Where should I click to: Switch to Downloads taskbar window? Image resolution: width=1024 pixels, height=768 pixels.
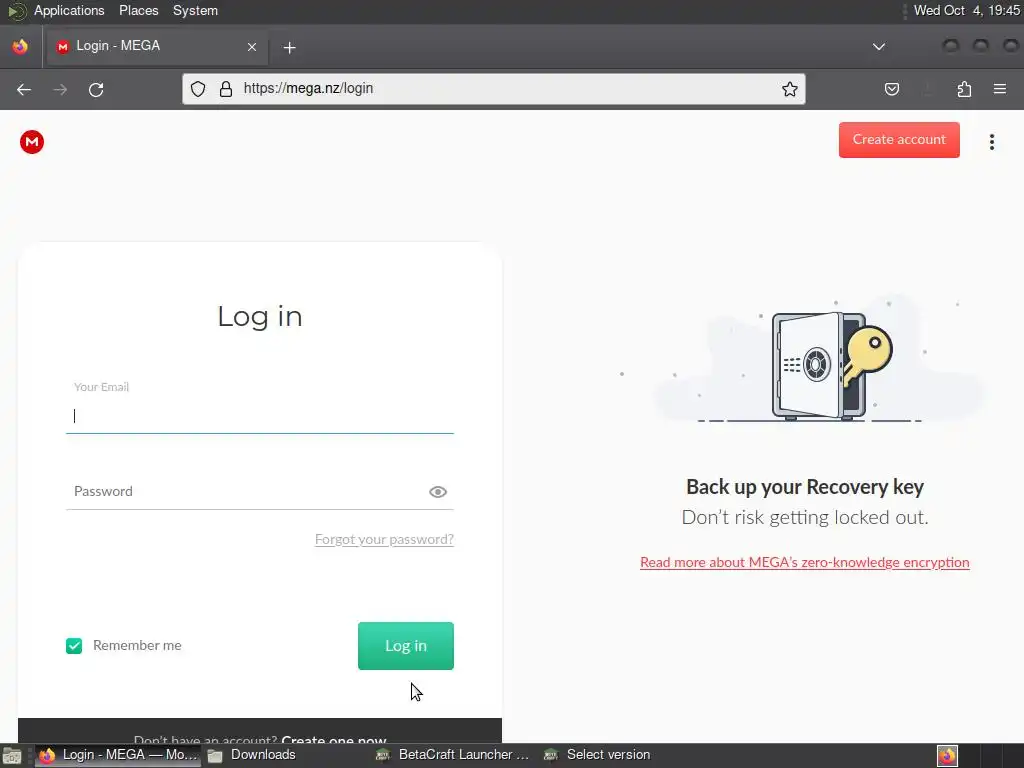tap(252, 756)
